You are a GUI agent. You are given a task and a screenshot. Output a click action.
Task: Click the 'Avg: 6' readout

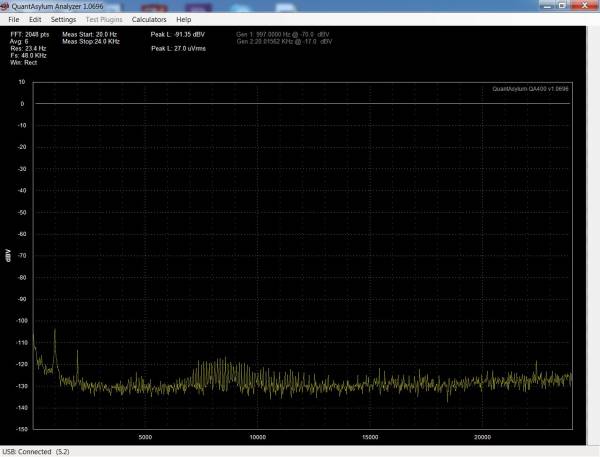pyautogui.click(x=19, y=41)
